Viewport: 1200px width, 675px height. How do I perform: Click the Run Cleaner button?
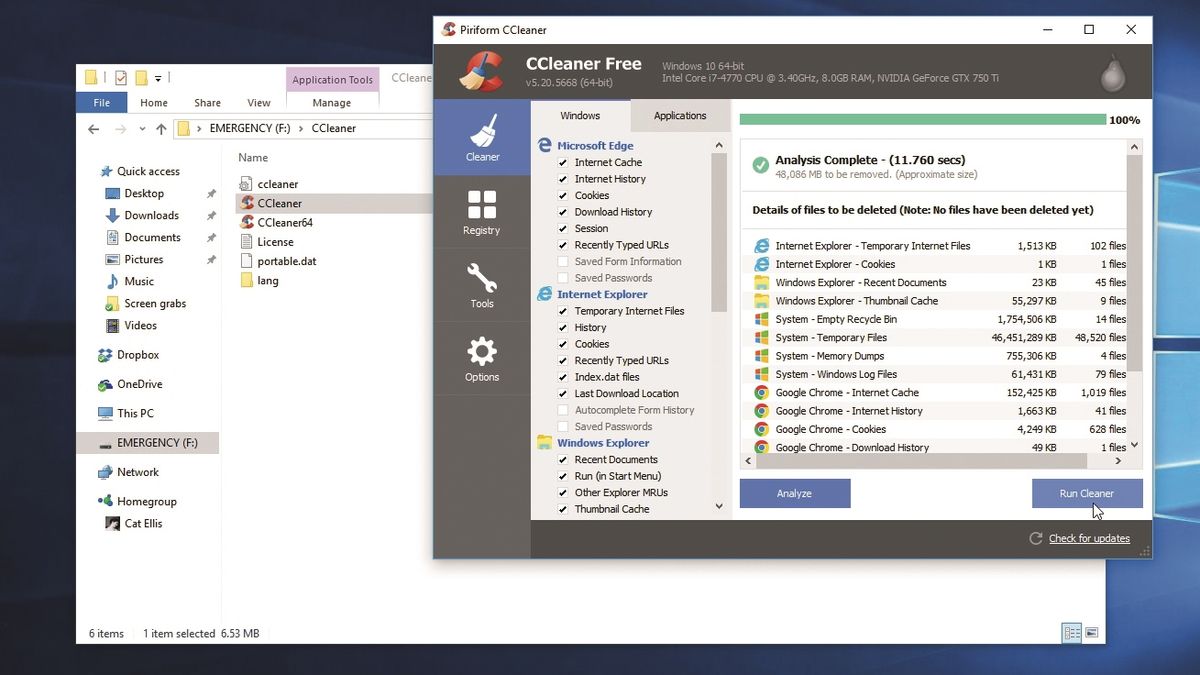[x=1087, y=493]
